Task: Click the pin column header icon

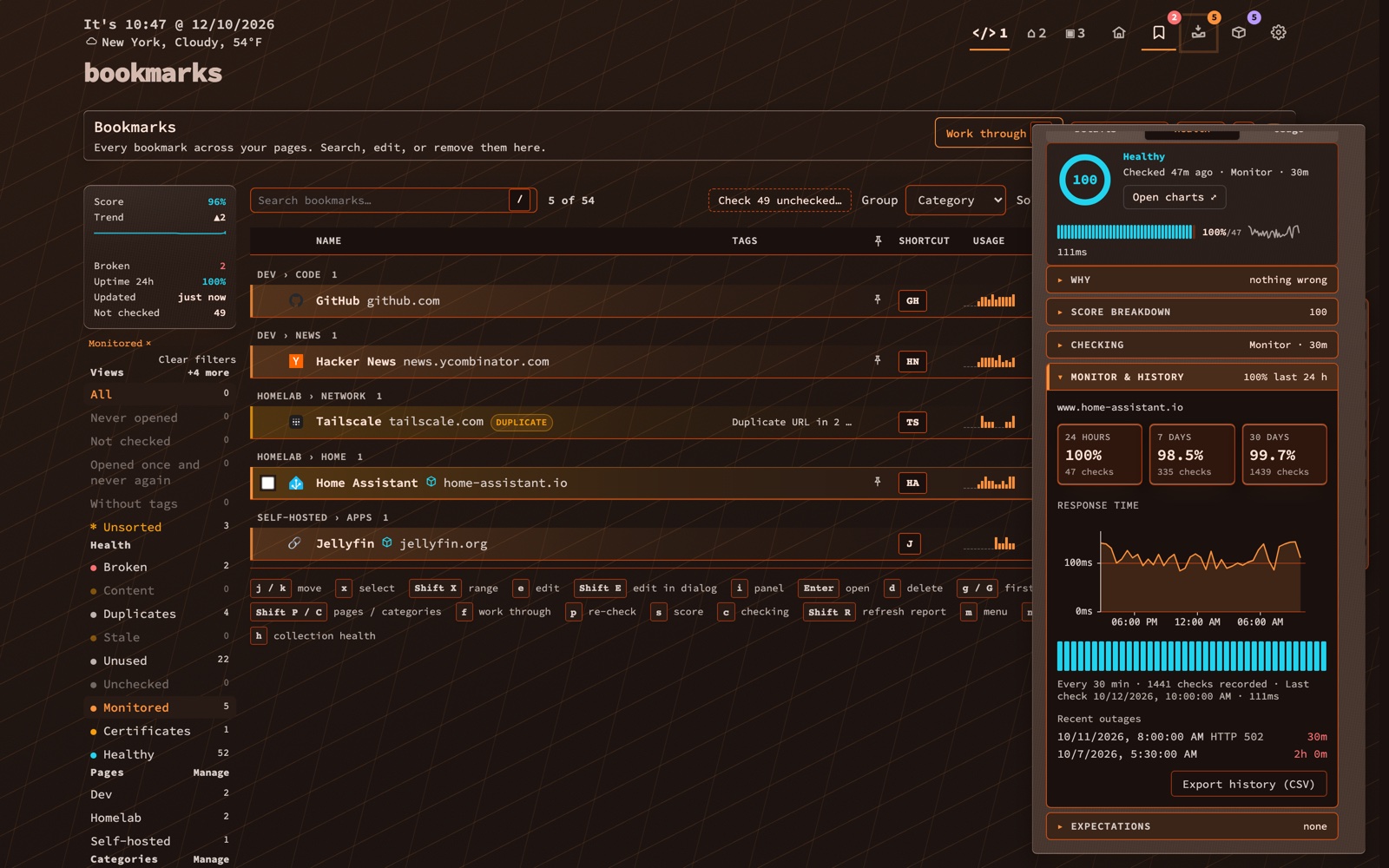Action: pyautogui.click(x=878, y=240)
